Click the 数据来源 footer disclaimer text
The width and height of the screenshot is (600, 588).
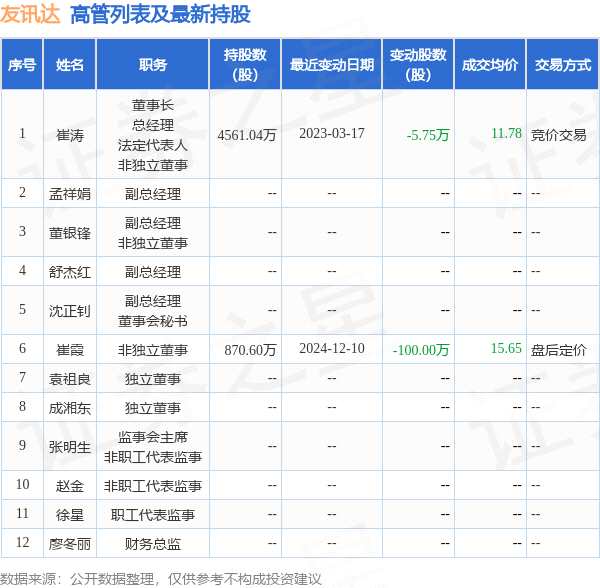coord(161,579)
